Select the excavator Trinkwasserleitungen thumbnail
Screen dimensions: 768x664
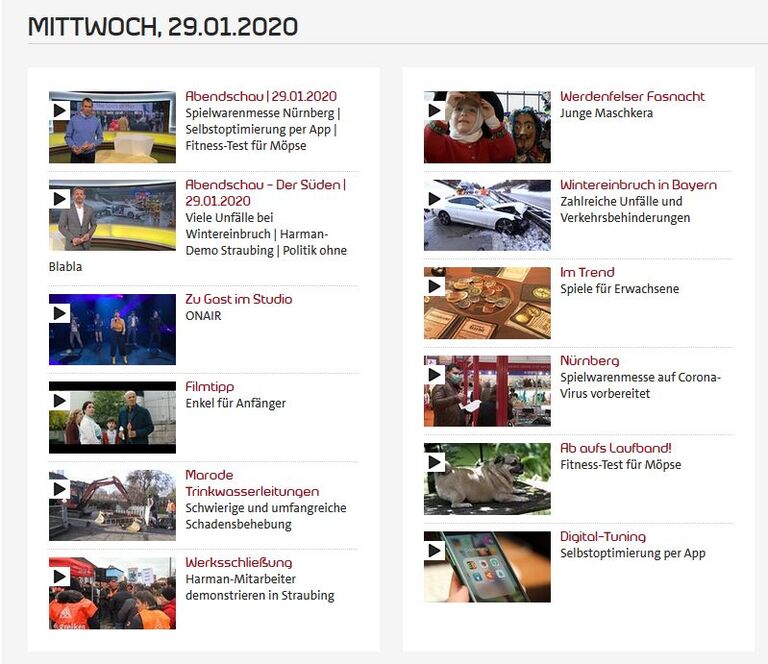(x=112, y=505)
